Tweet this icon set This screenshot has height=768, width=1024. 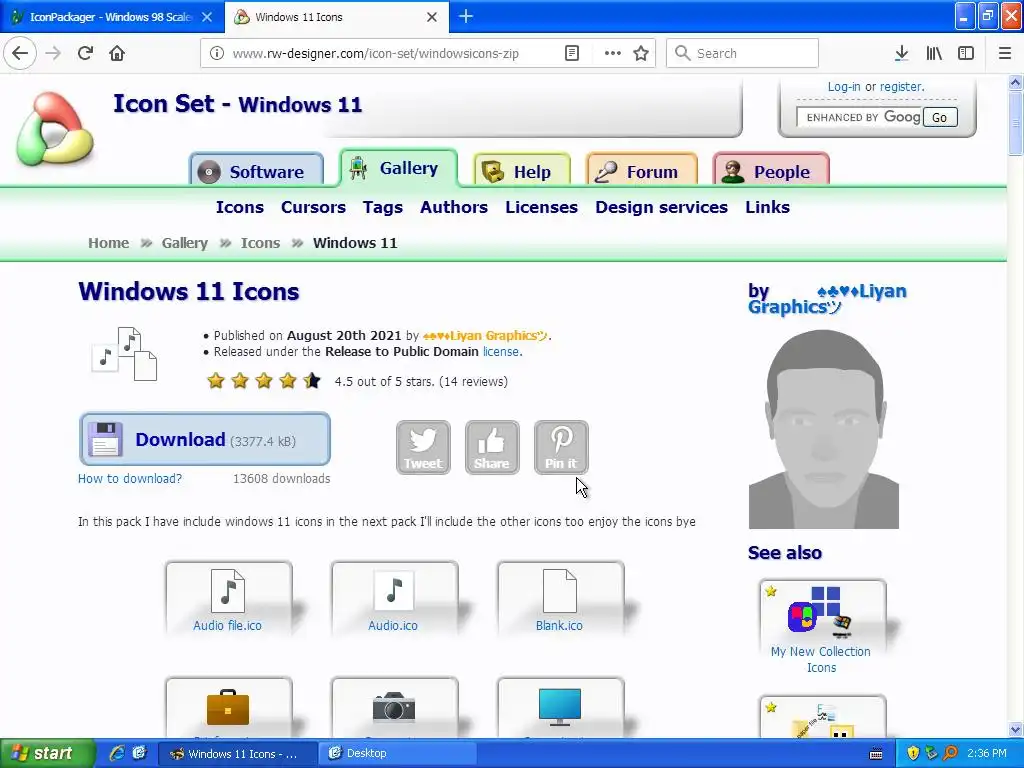(x=423, y=447)
